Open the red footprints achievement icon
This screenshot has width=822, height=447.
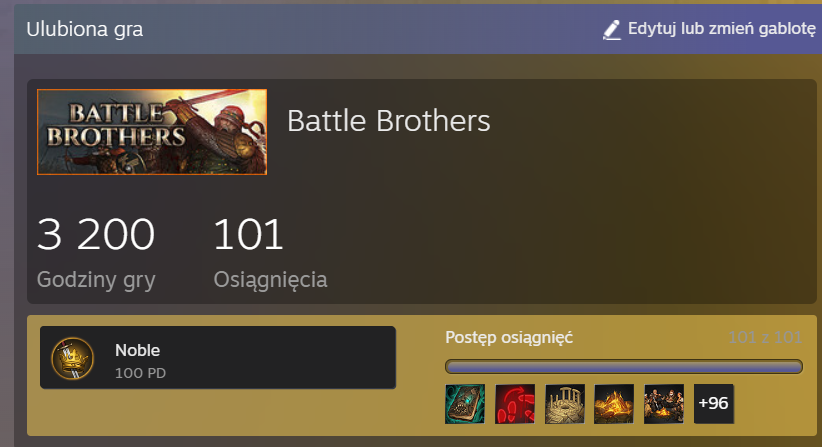coord(515,404)
